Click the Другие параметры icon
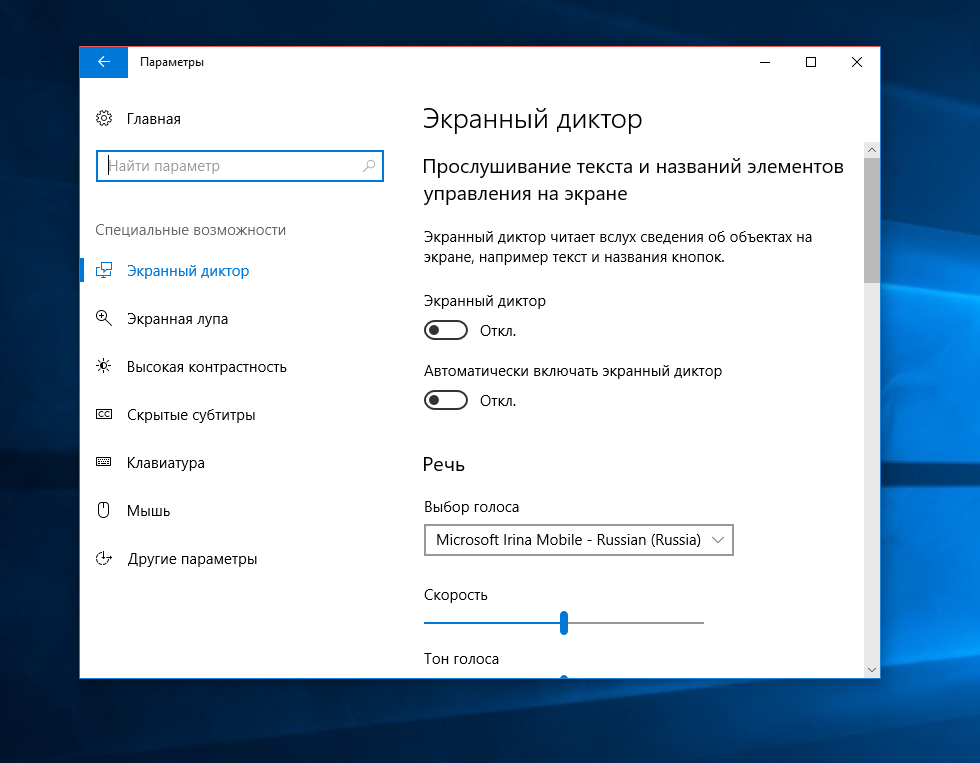 [104, 558]
